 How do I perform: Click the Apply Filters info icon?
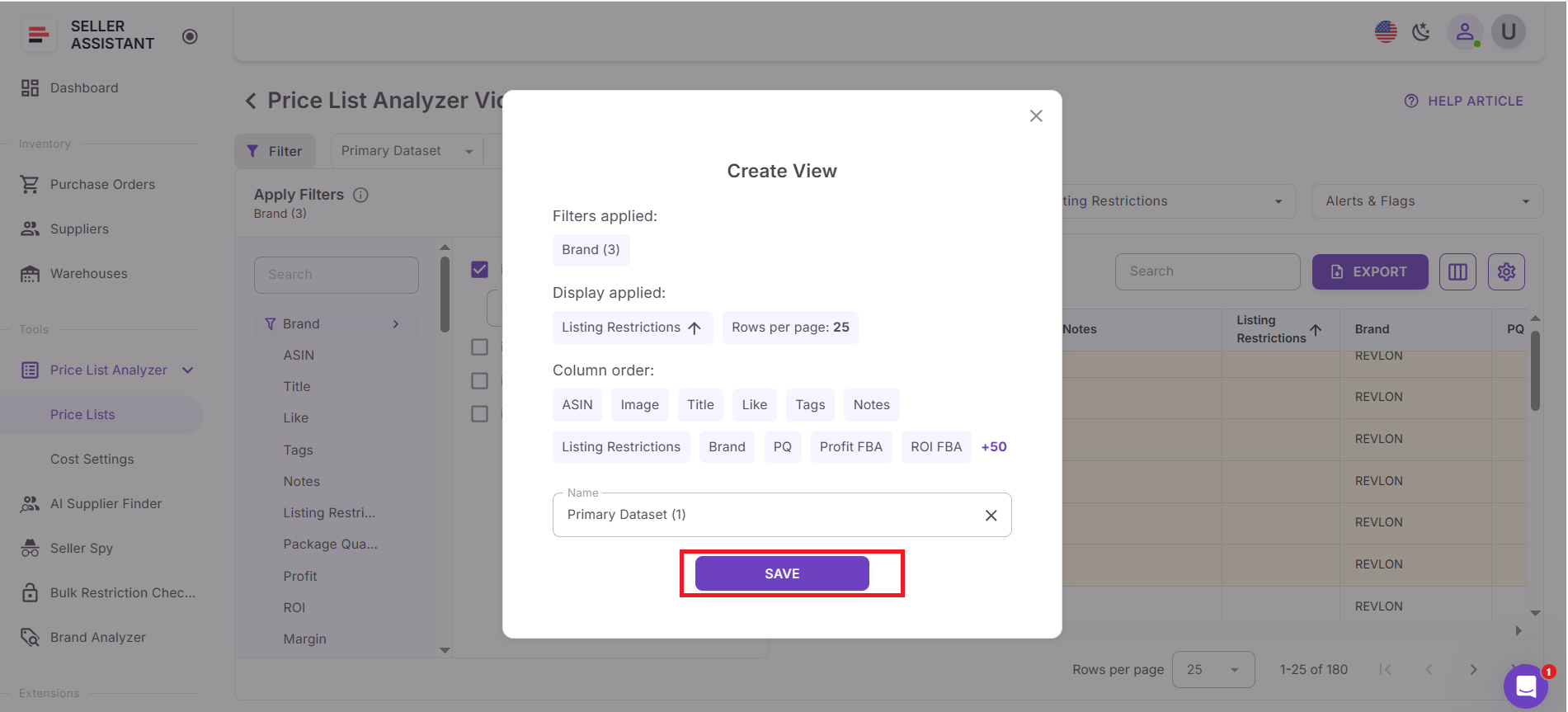(x=360, y=195)
